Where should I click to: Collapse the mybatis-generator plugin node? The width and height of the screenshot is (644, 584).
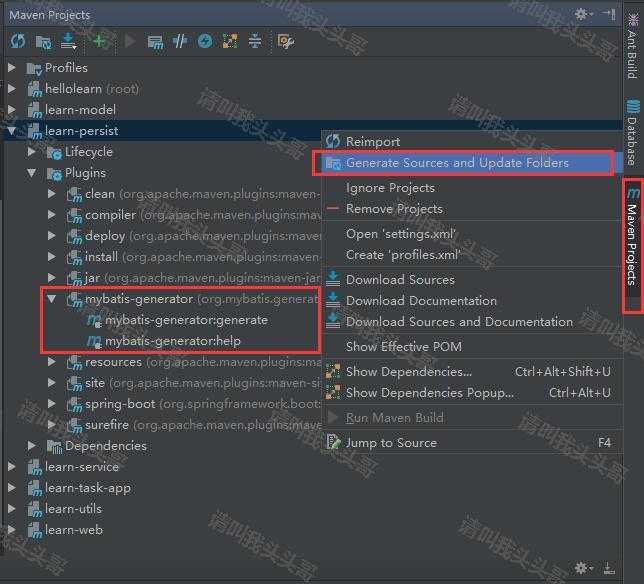tap(52, 299)
